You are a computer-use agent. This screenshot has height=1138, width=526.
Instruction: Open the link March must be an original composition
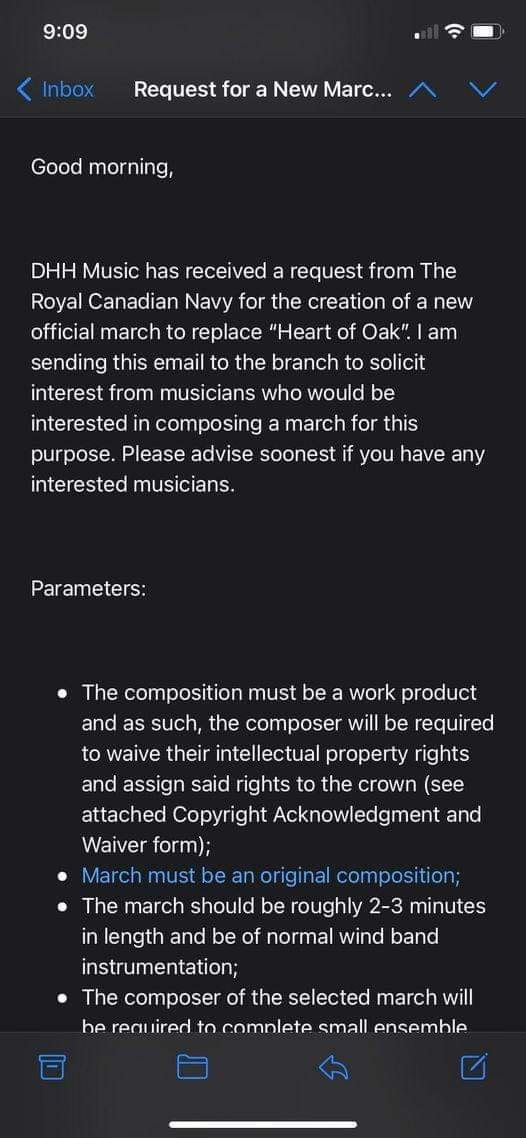[x=271, y=875]
